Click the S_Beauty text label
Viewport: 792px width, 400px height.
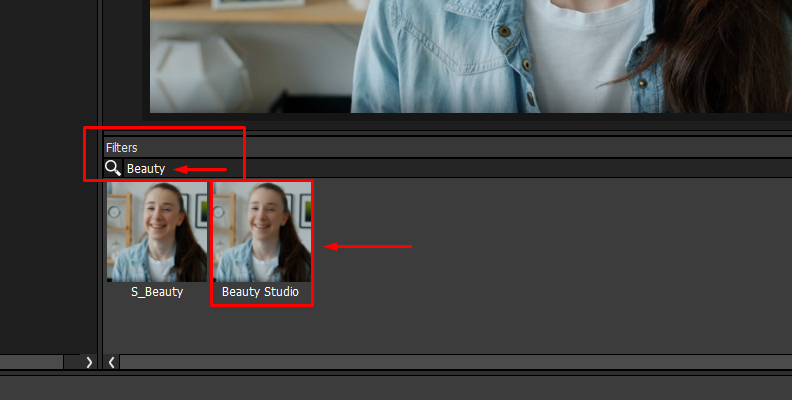tap(157, 292)
